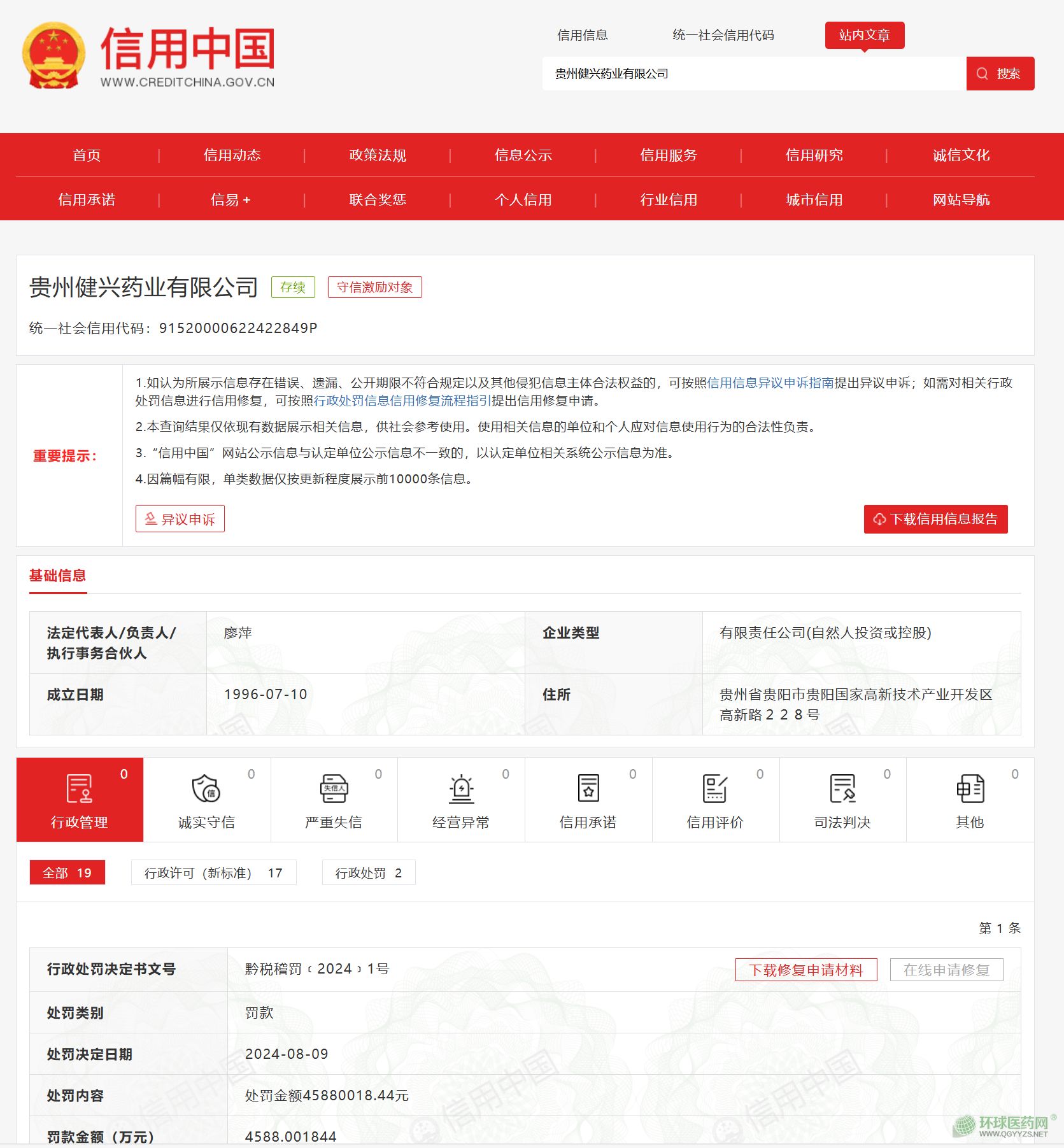
Task: Select the 信用承诺 document icon
Action: point(588,788)
